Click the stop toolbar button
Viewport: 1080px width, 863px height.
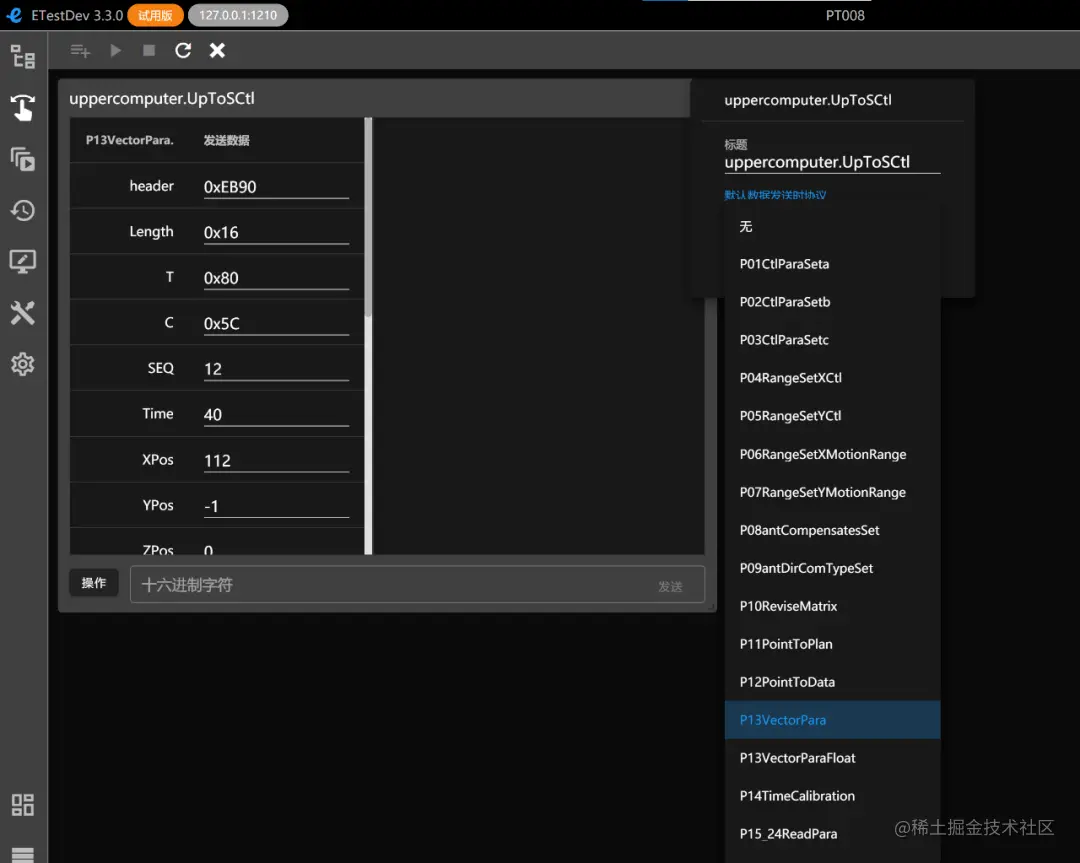click(x=149, y=50)
